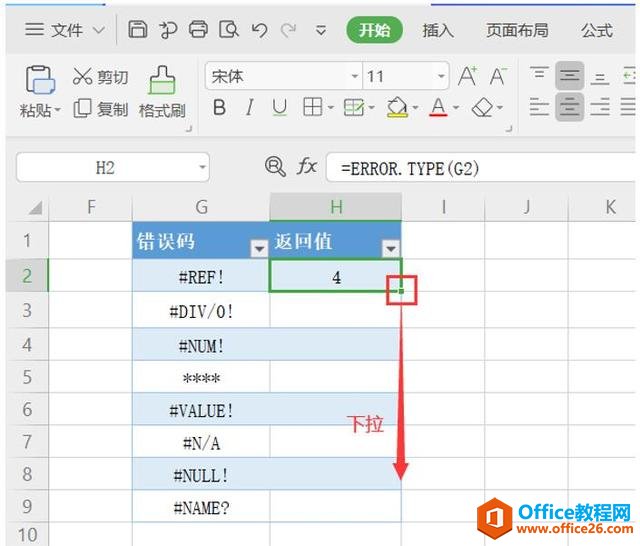640x546 pixels.
Task: Expand the fill color dropdown arrow
Action: pyautogui.click(x=416, y=108)
